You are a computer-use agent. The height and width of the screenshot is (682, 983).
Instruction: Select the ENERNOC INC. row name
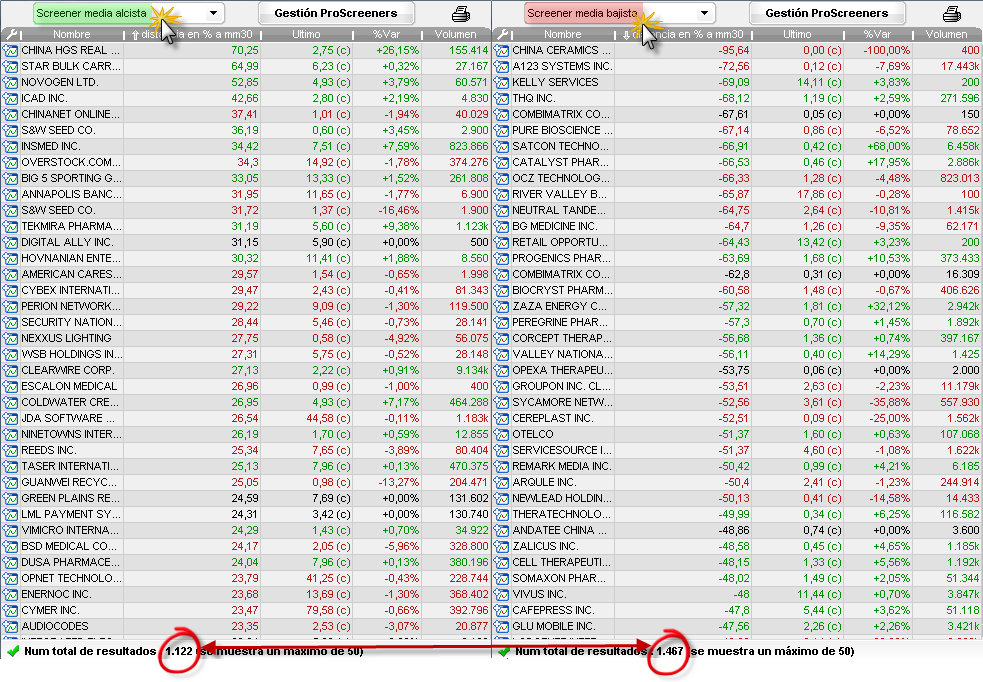(x=56, y=594)
